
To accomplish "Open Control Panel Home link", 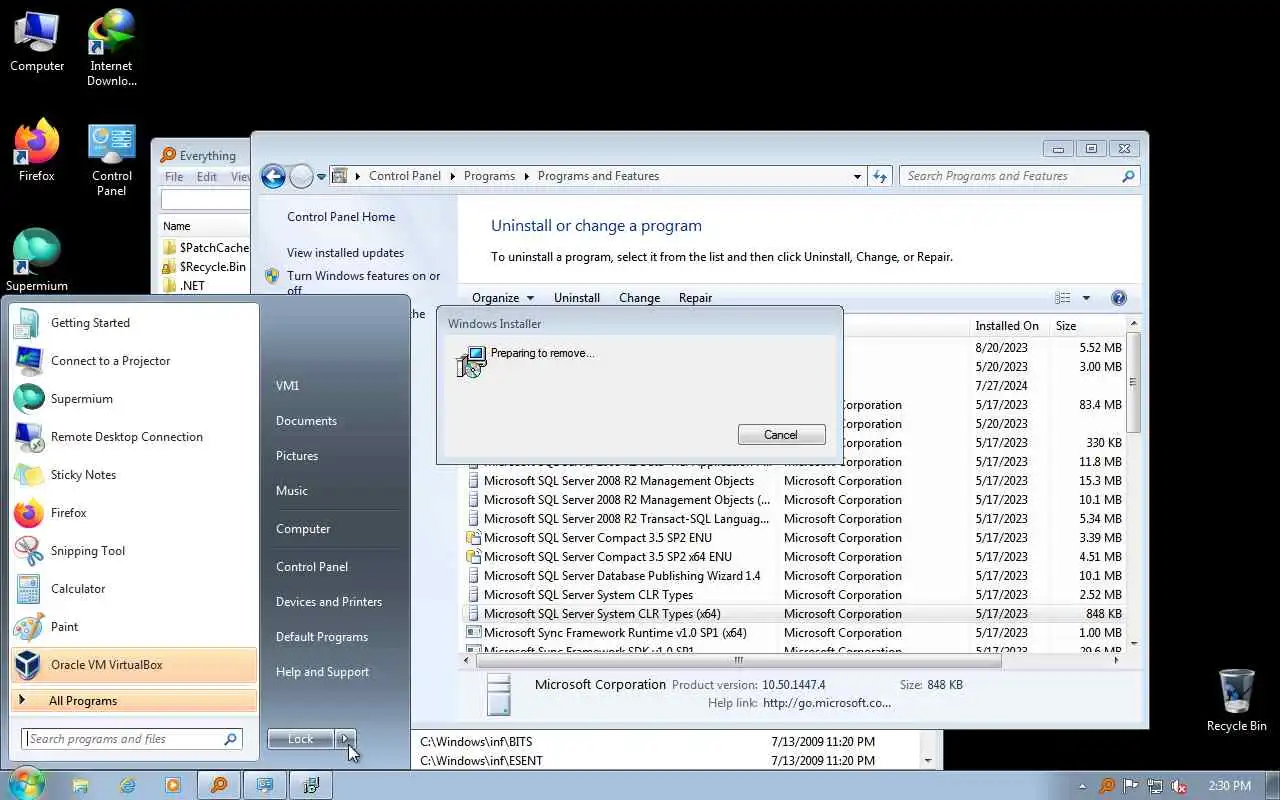I will point(341,217).
